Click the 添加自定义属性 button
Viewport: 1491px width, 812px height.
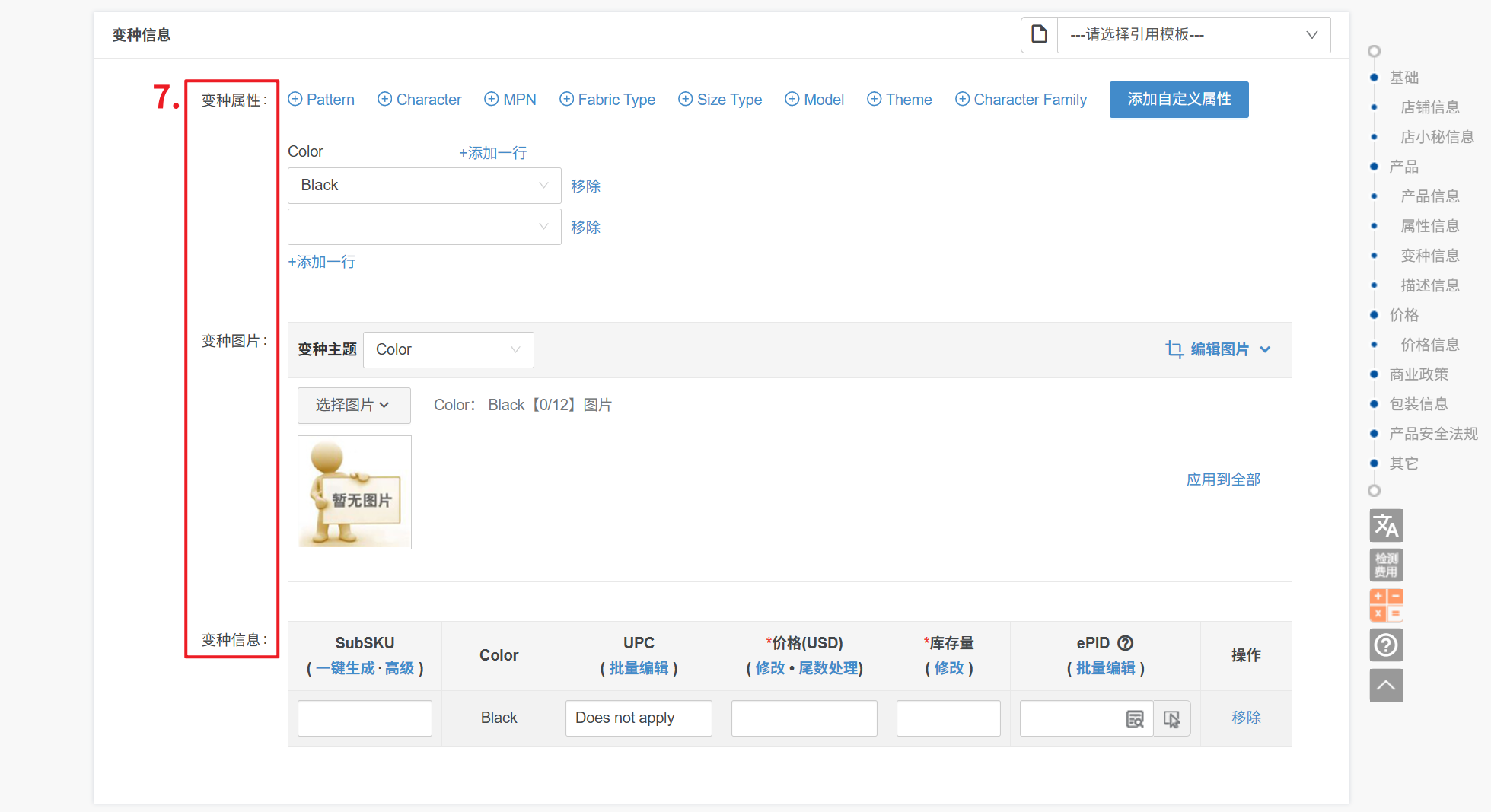(x=1178, y=100)
